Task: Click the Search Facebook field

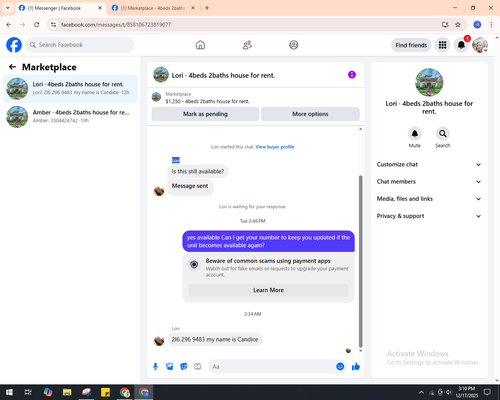Action: [x=80, y=45]
